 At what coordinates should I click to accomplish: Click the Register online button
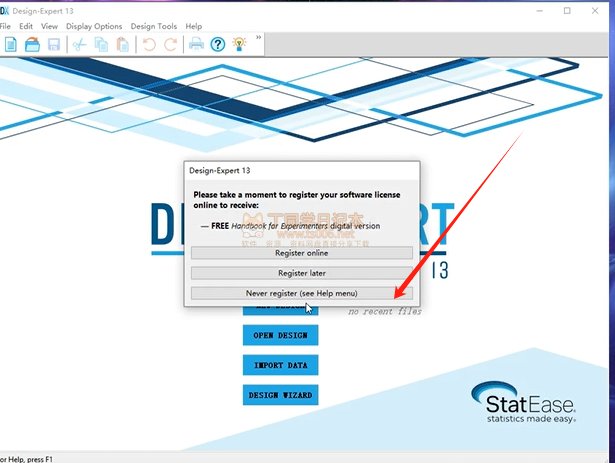(x=302, y=253)
